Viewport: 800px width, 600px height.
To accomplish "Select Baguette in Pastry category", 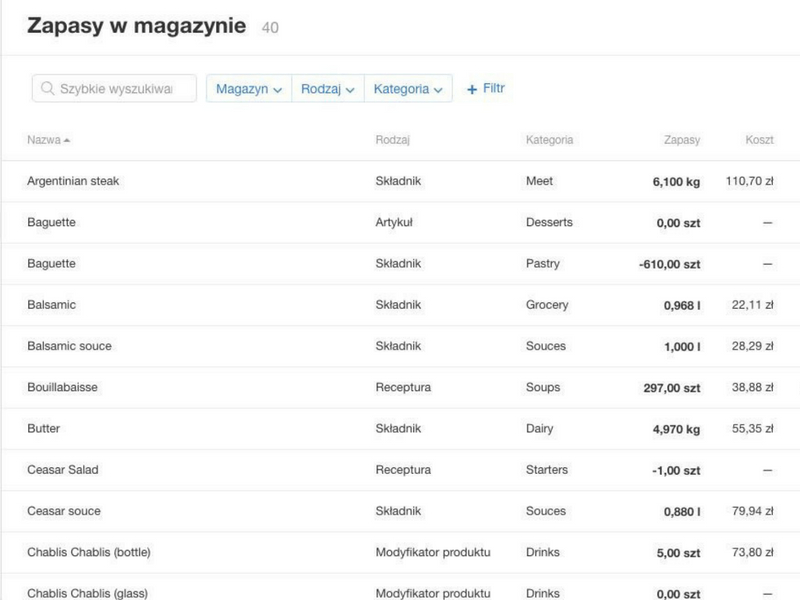I will (400, 264).
